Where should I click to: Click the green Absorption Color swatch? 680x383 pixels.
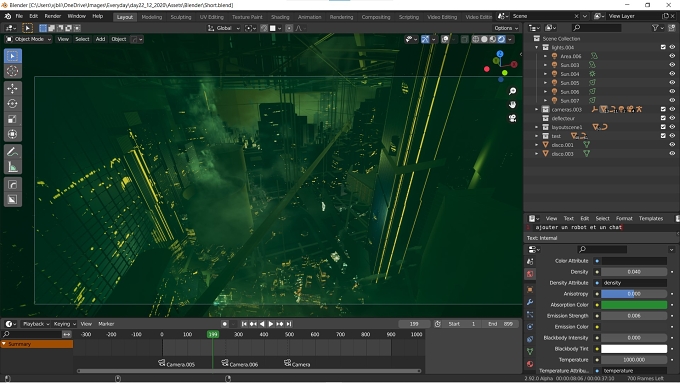[x=634, y=305]
